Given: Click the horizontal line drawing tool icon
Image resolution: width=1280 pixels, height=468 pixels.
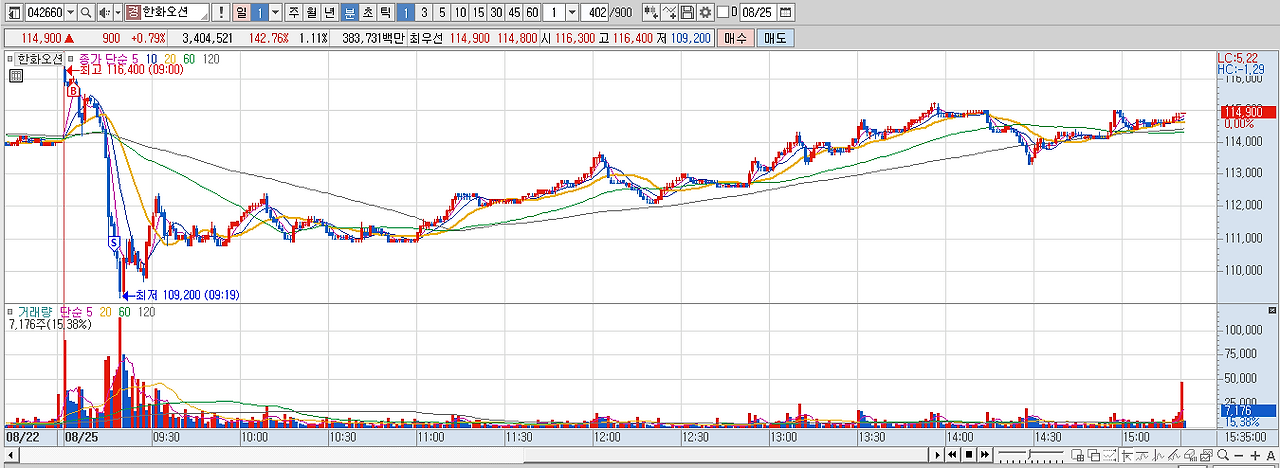Looking at the screenshot, I should (x=1142, y=455).
